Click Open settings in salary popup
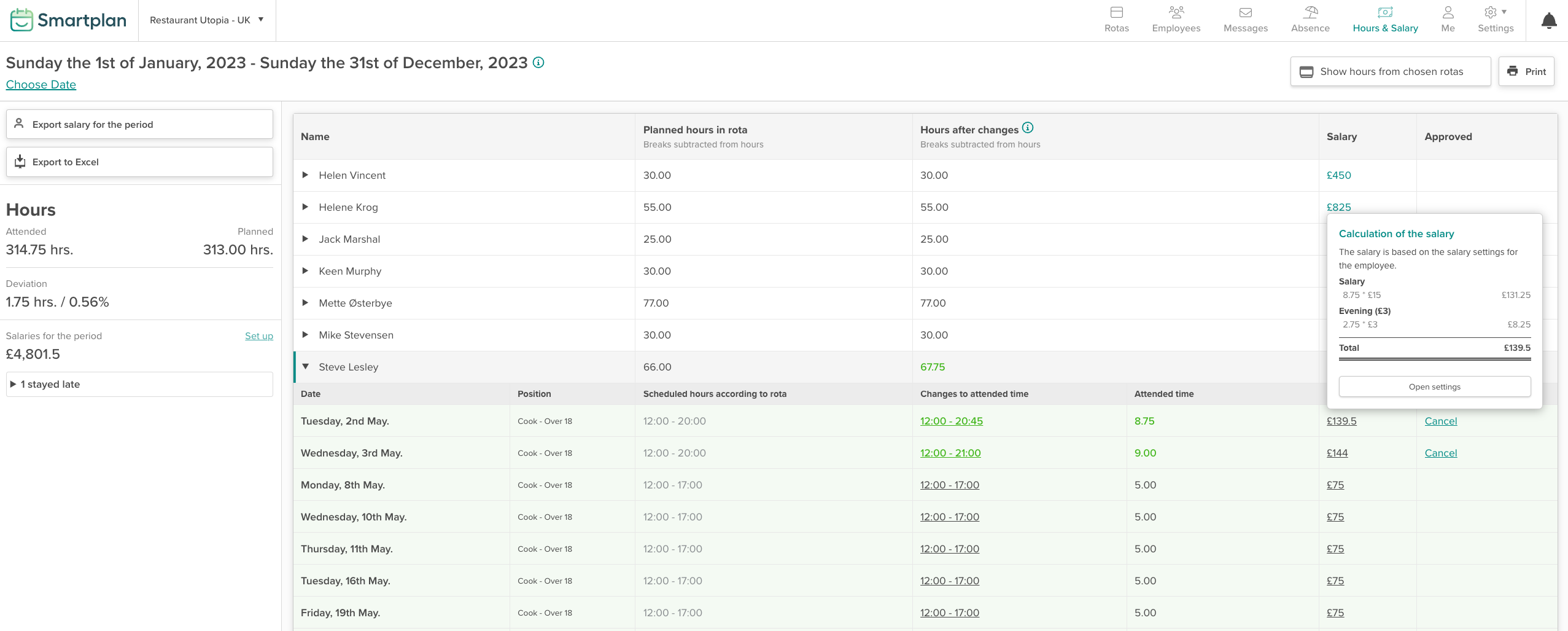The width and height of the screenshot is (1568, 631). 1434,386
